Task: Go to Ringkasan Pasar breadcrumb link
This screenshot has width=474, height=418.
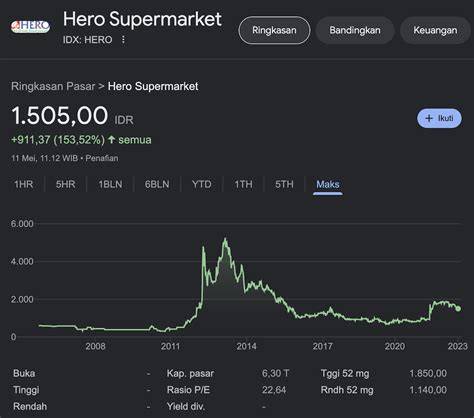Action: pos(53,86)
